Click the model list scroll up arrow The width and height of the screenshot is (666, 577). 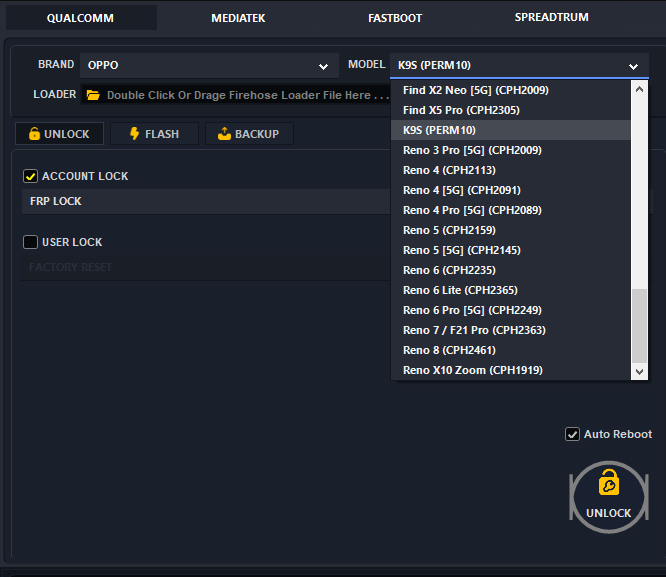point(640,89)
